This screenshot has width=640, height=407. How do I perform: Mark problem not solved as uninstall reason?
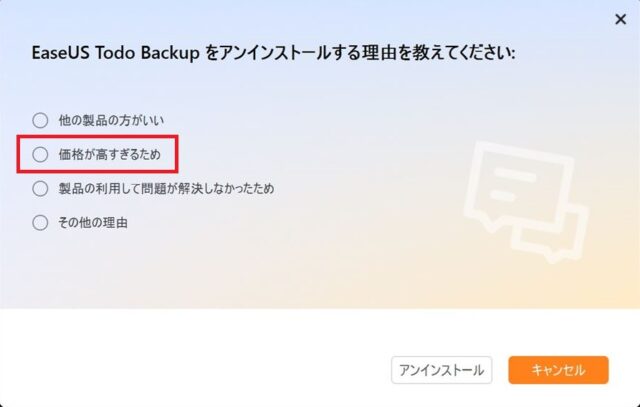[x=40, y=189]
